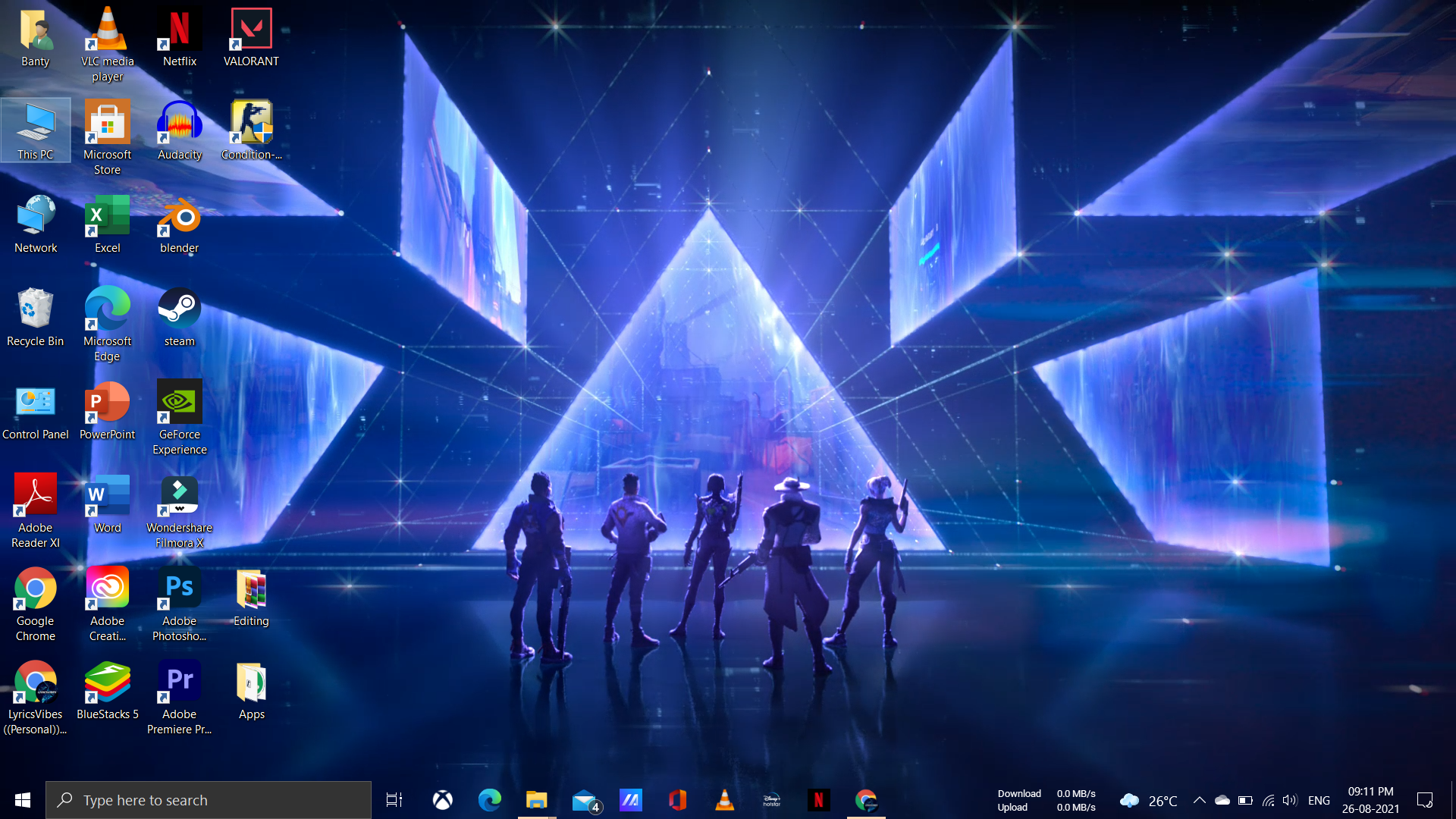Open the 26°C weather widget
This screenshot has width=1456, height=819.
[1149, 800]
